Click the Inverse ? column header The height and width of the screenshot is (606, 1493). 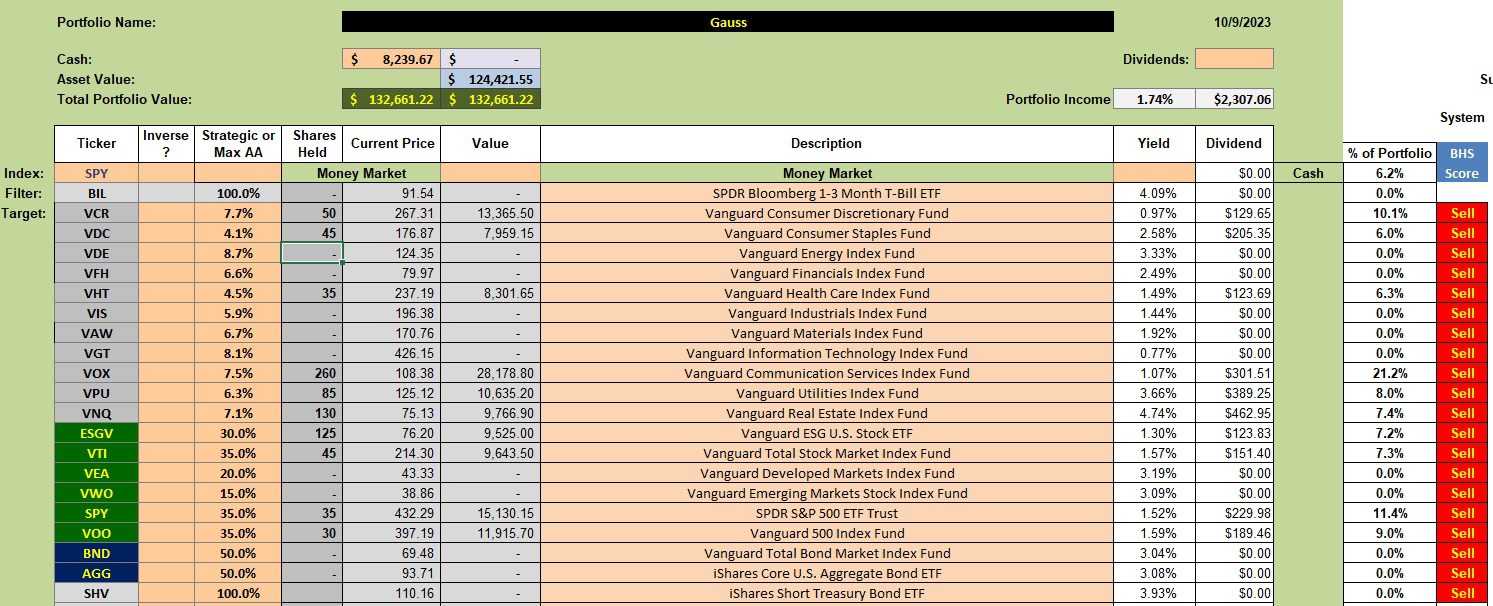coord(166,143)
